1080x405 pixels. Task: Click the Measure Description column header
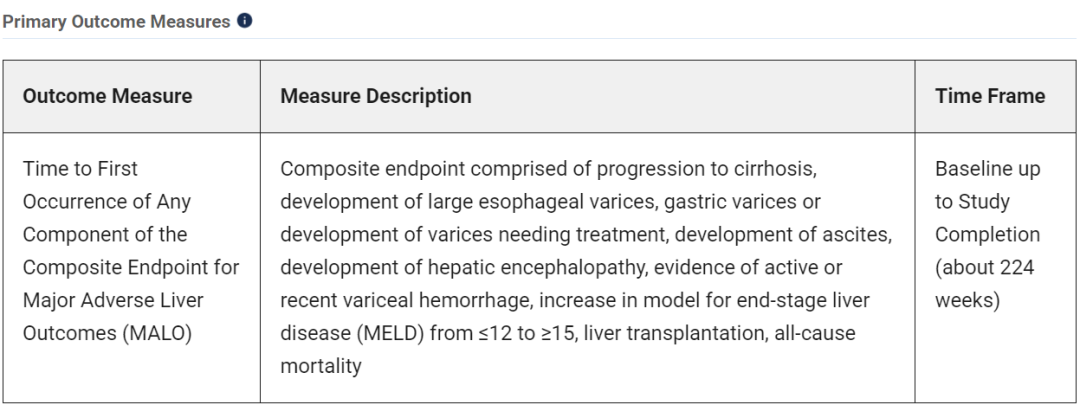(376, 96)
